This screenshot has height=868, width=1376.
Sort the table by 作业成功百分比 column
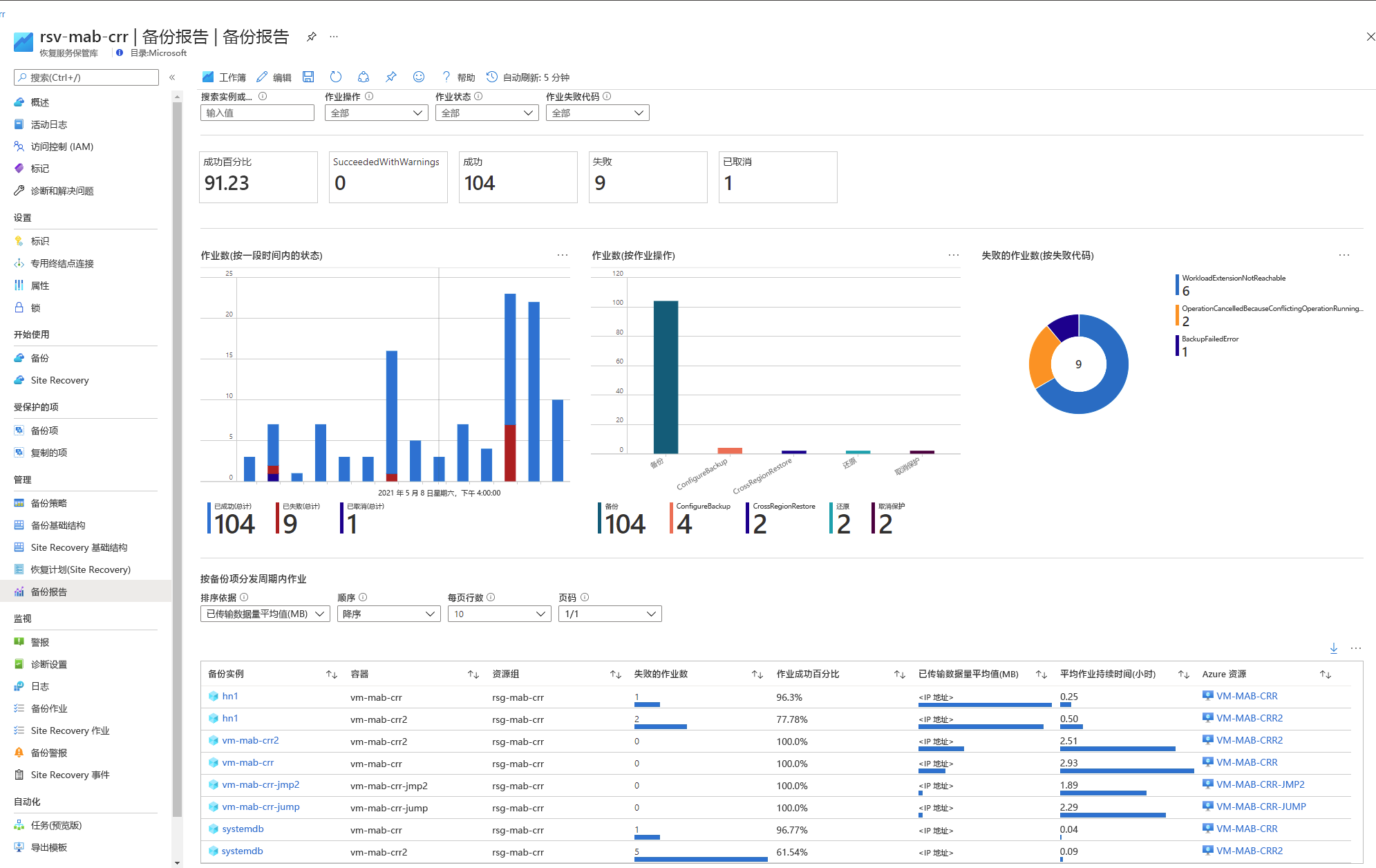[x=899, y=674]
